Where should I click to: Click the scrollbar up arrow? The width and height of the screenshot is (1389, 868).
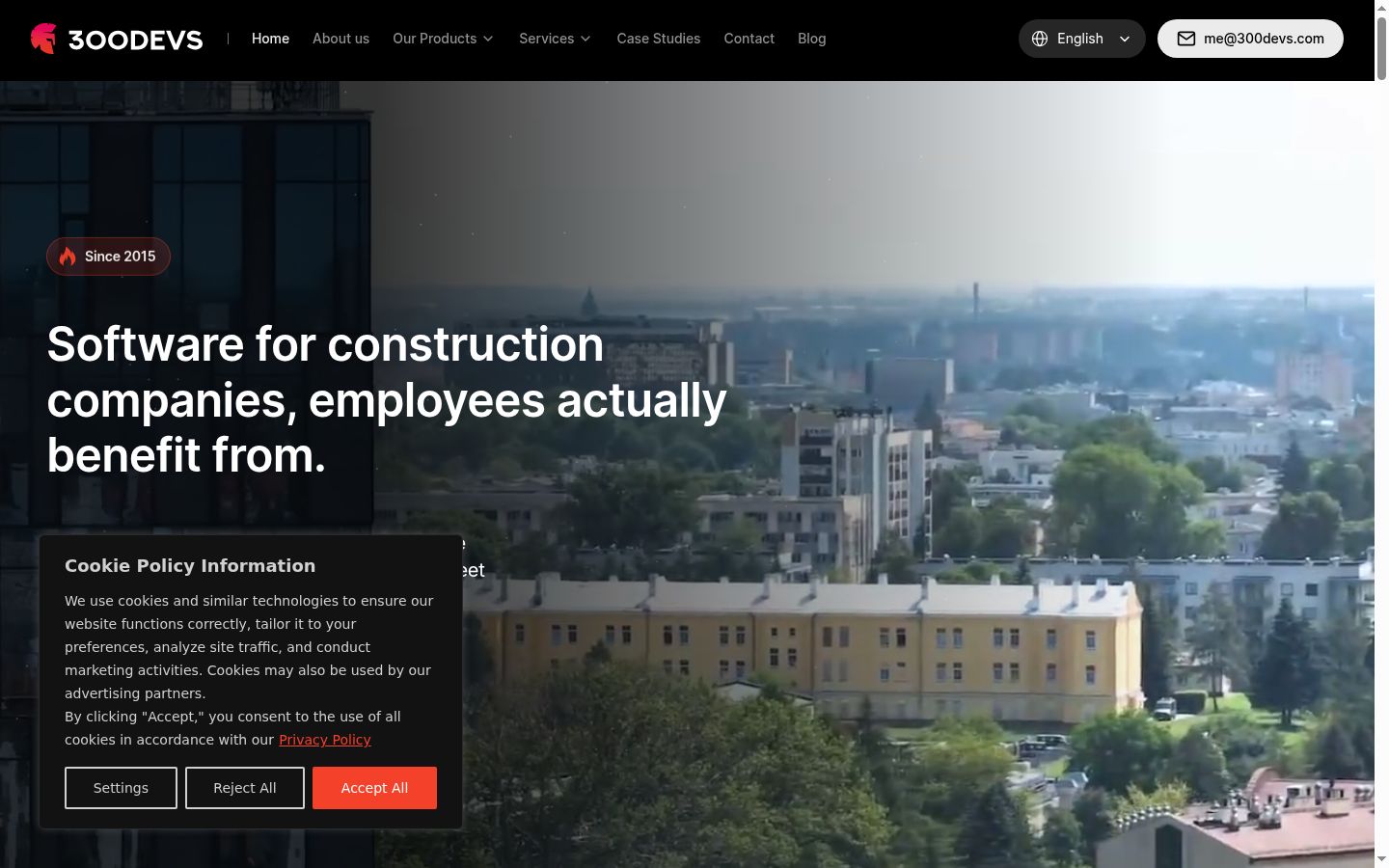pos(1381,7)
